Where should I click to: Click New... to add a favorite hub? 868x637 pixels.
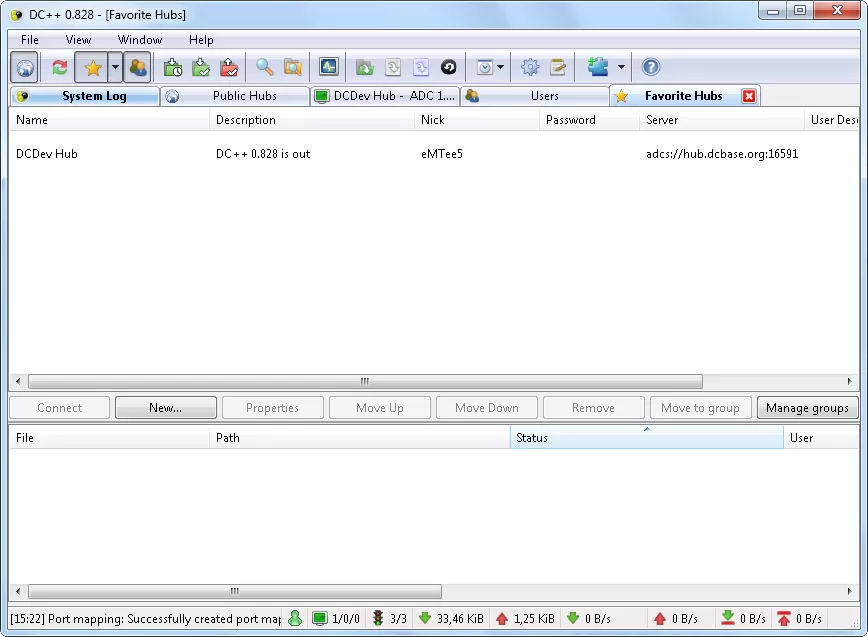click(165, 408)
